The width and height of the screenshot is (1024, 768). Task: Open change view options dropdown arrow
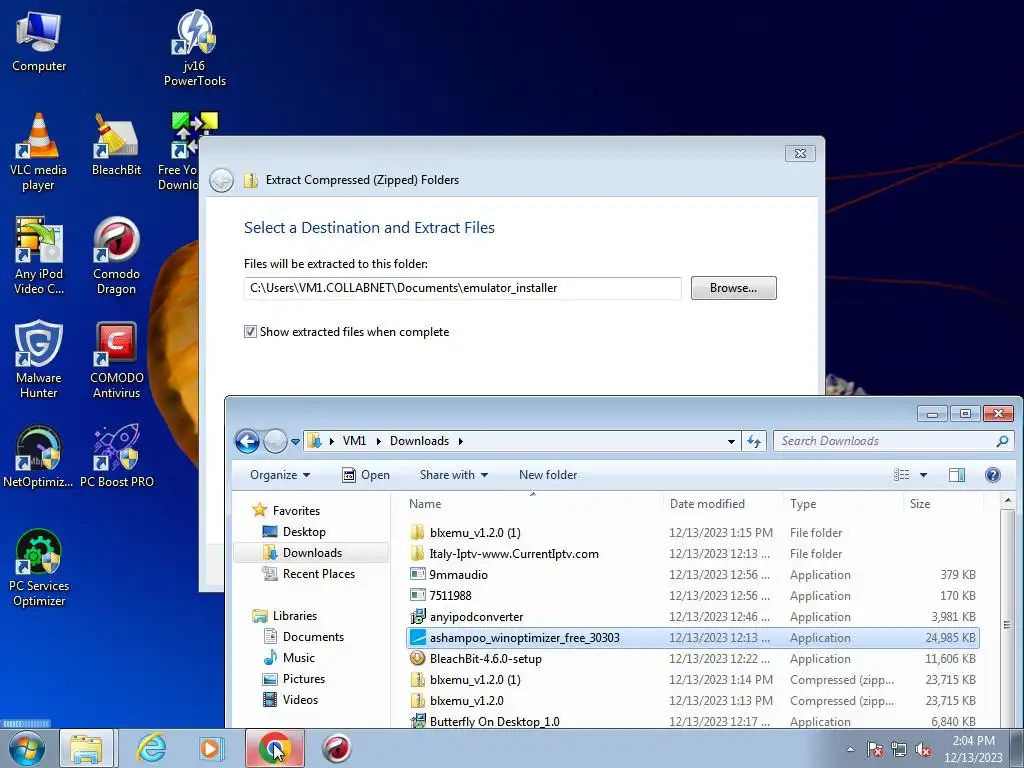tap(923, 475)
